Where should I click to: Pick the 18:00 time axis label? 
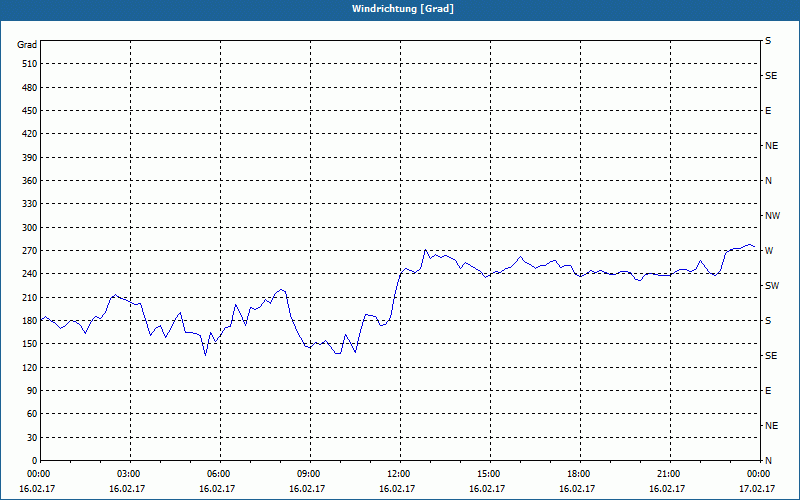(x=580, y=473)
